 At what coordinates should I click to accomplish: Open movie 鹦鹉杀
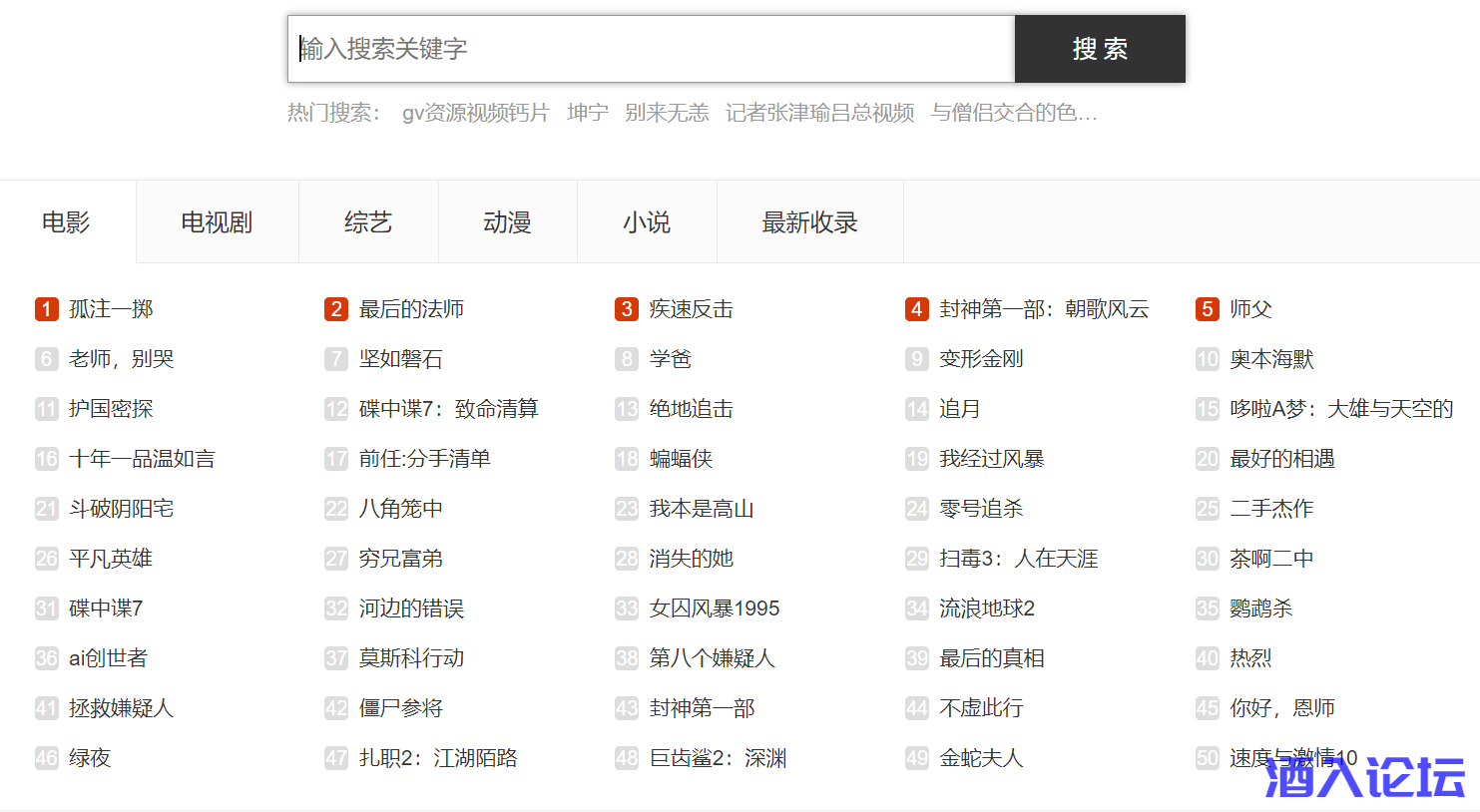1261,609
